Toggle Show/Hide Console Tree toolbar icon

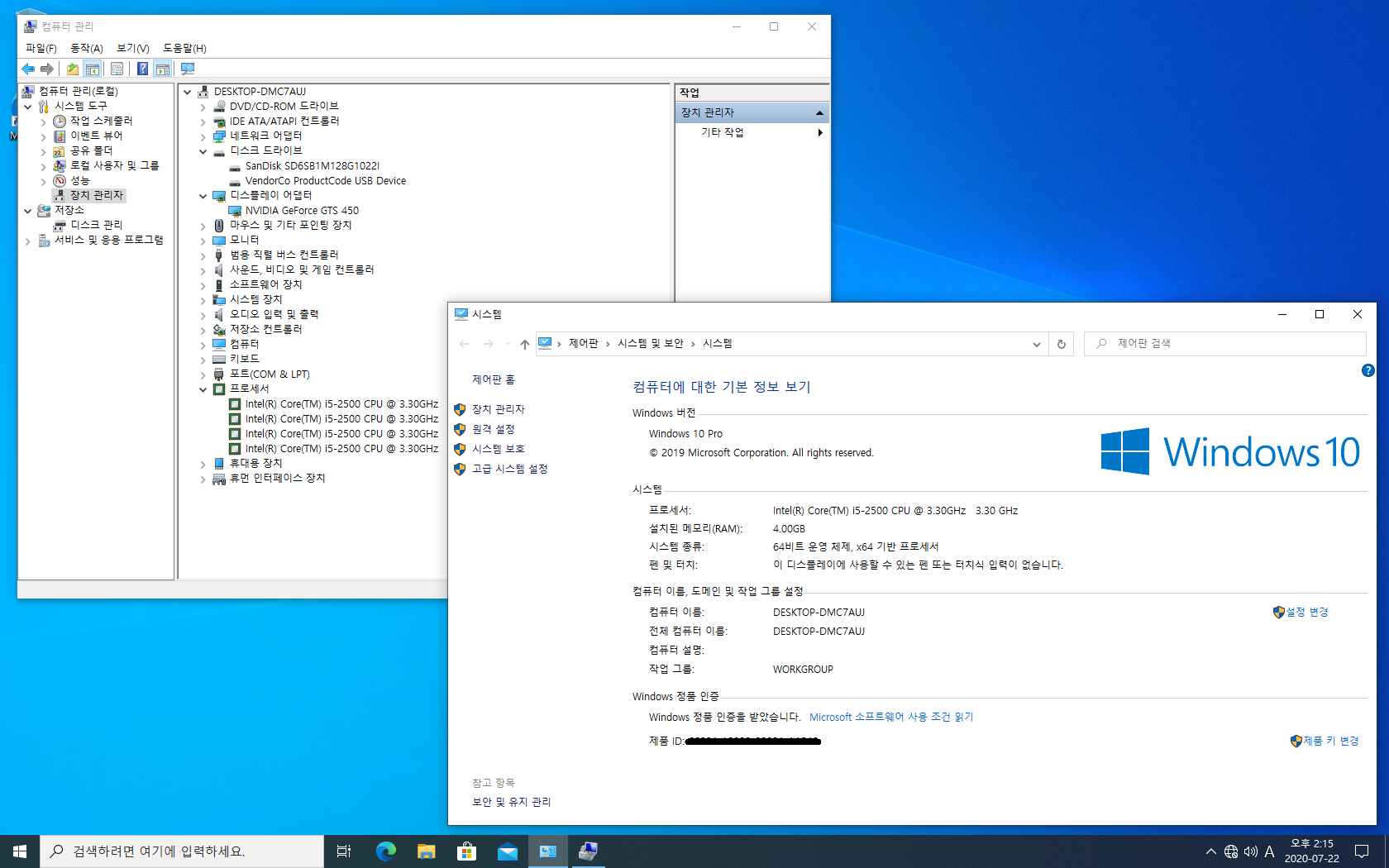93,69
